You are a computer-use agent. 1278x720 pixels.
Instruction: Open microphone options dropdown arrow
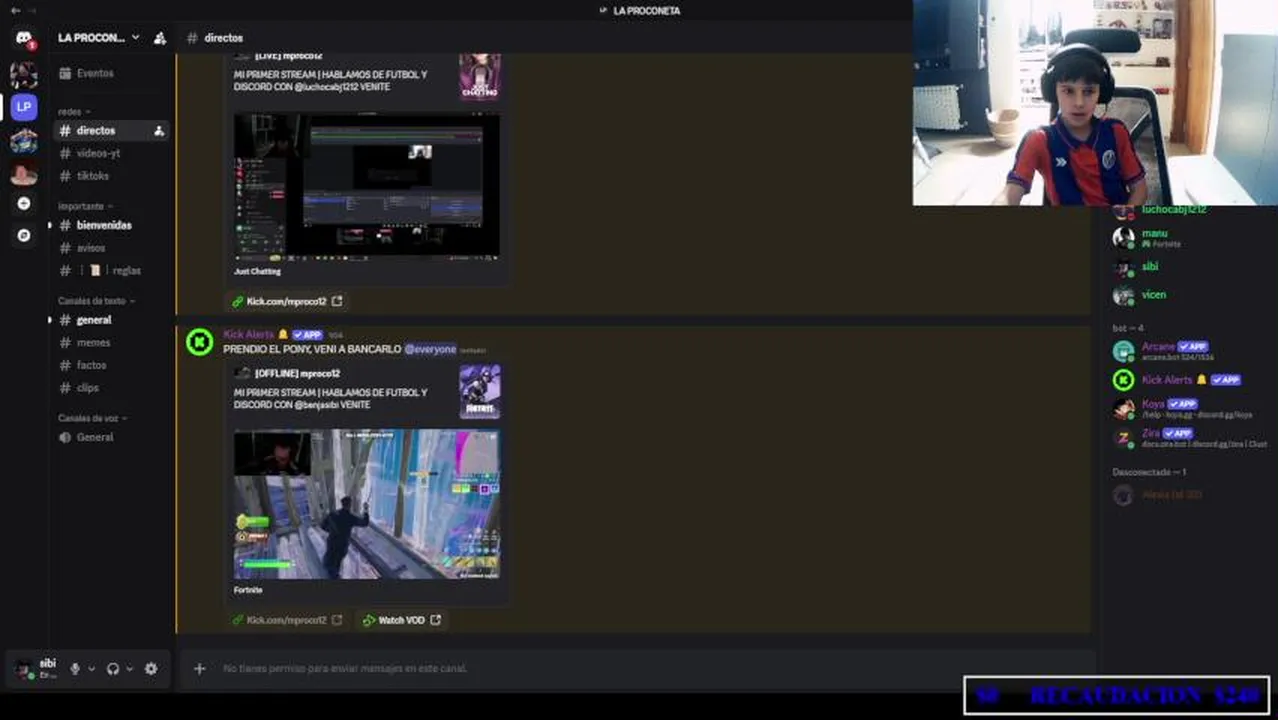[91, 668]
